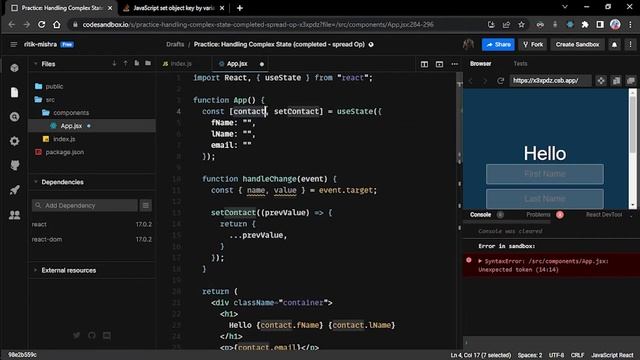Open the CodeSandbox hamburger menu
This screenshot has width=640, height=360.
tap(13, 44)
